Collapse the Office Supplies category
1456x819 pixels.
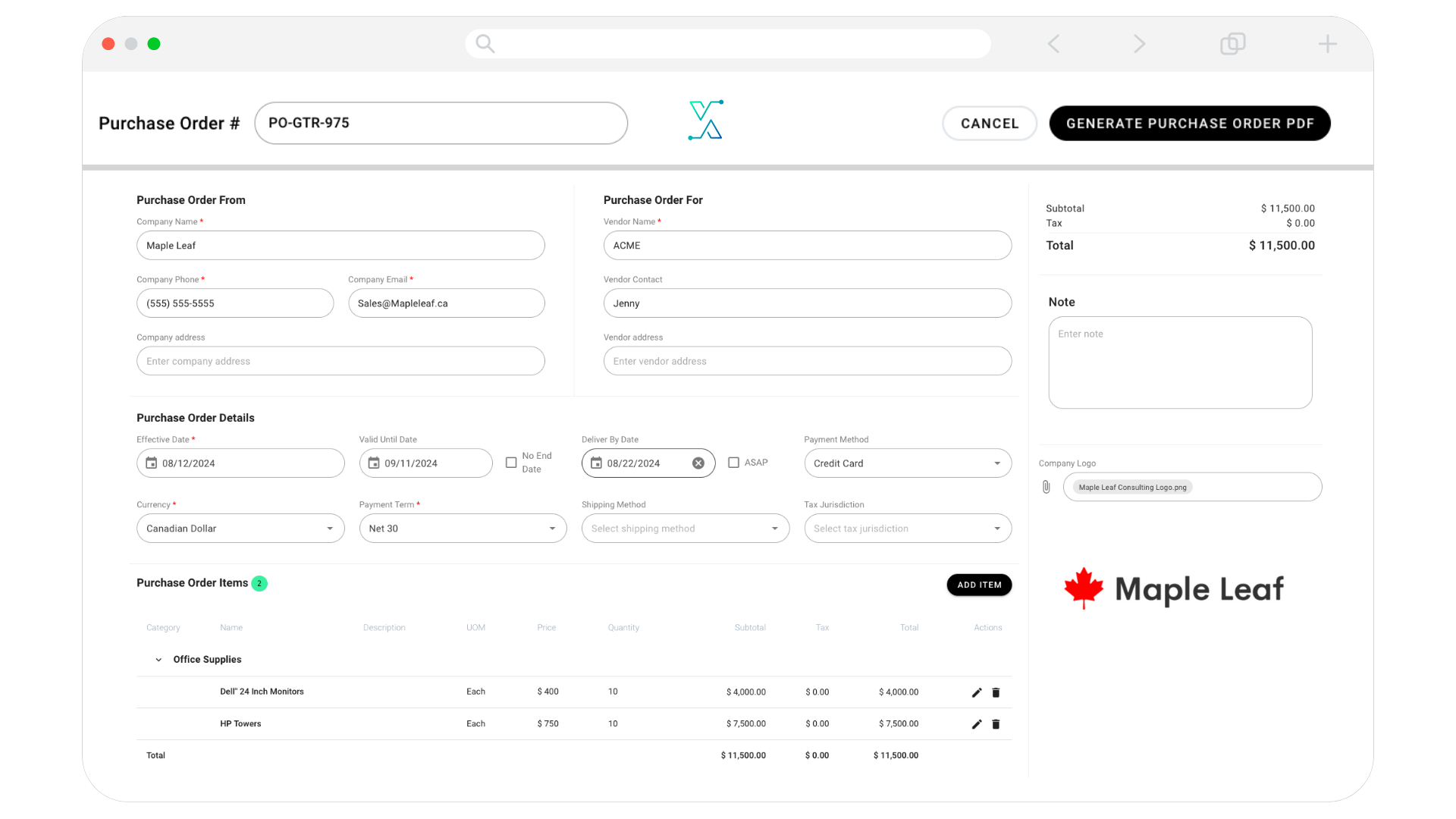pos(158,660)
